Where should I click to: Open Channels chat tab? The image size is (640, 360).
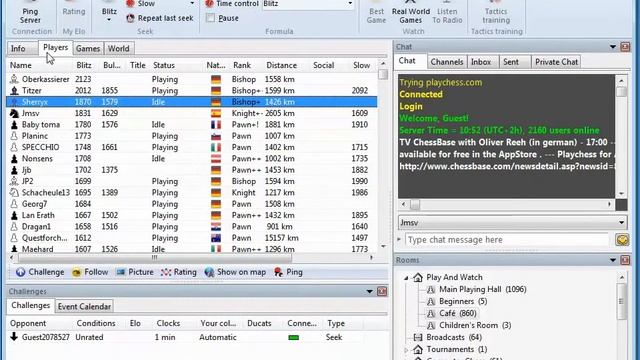pos(447,62)
